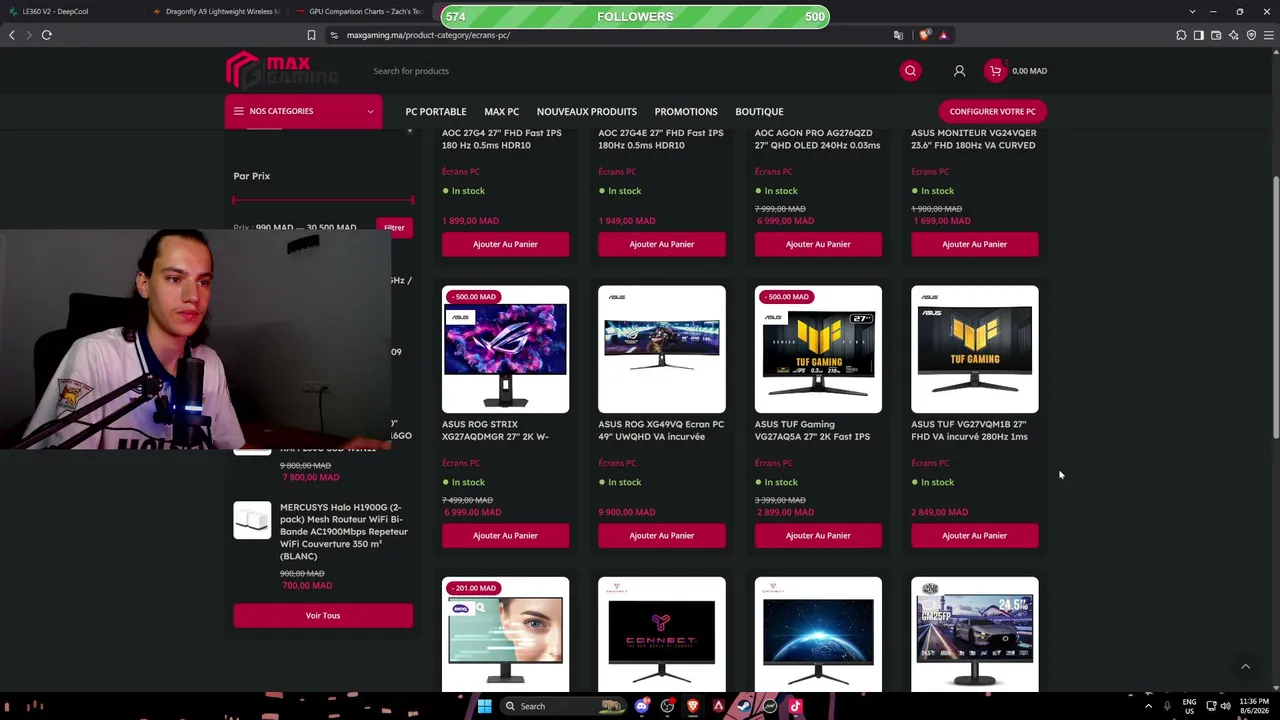Open ASUS ROG STRIX XG27AQDMGR product image
Screen dimensions: 1280x720
505,349
